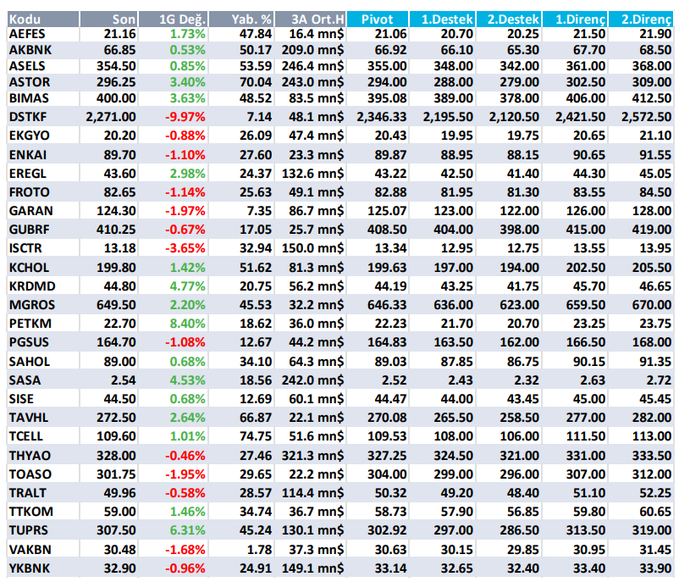This screenshot has height=582, width=679.
Task: Select the 123.00 first support for GARAN
Action: tap(453, 210)
